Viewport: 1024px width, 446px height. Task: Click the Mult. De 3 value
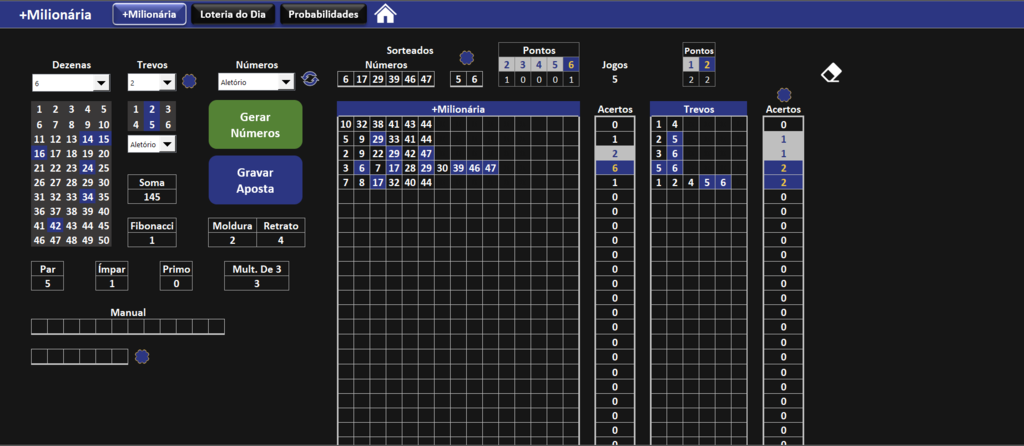257,283
